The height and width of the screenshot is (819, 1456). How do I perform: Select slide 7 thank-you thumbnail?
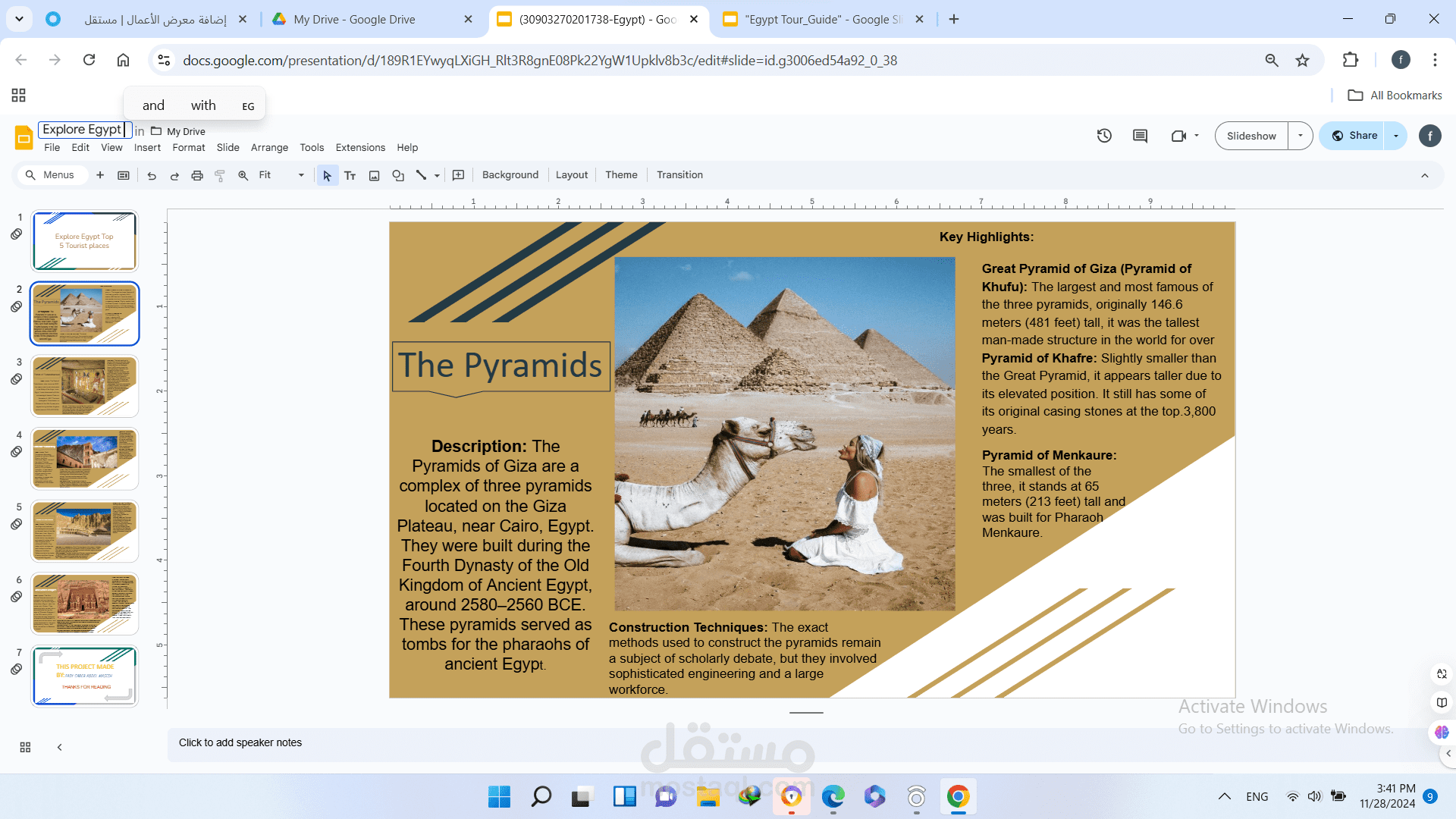click(84, 676)
